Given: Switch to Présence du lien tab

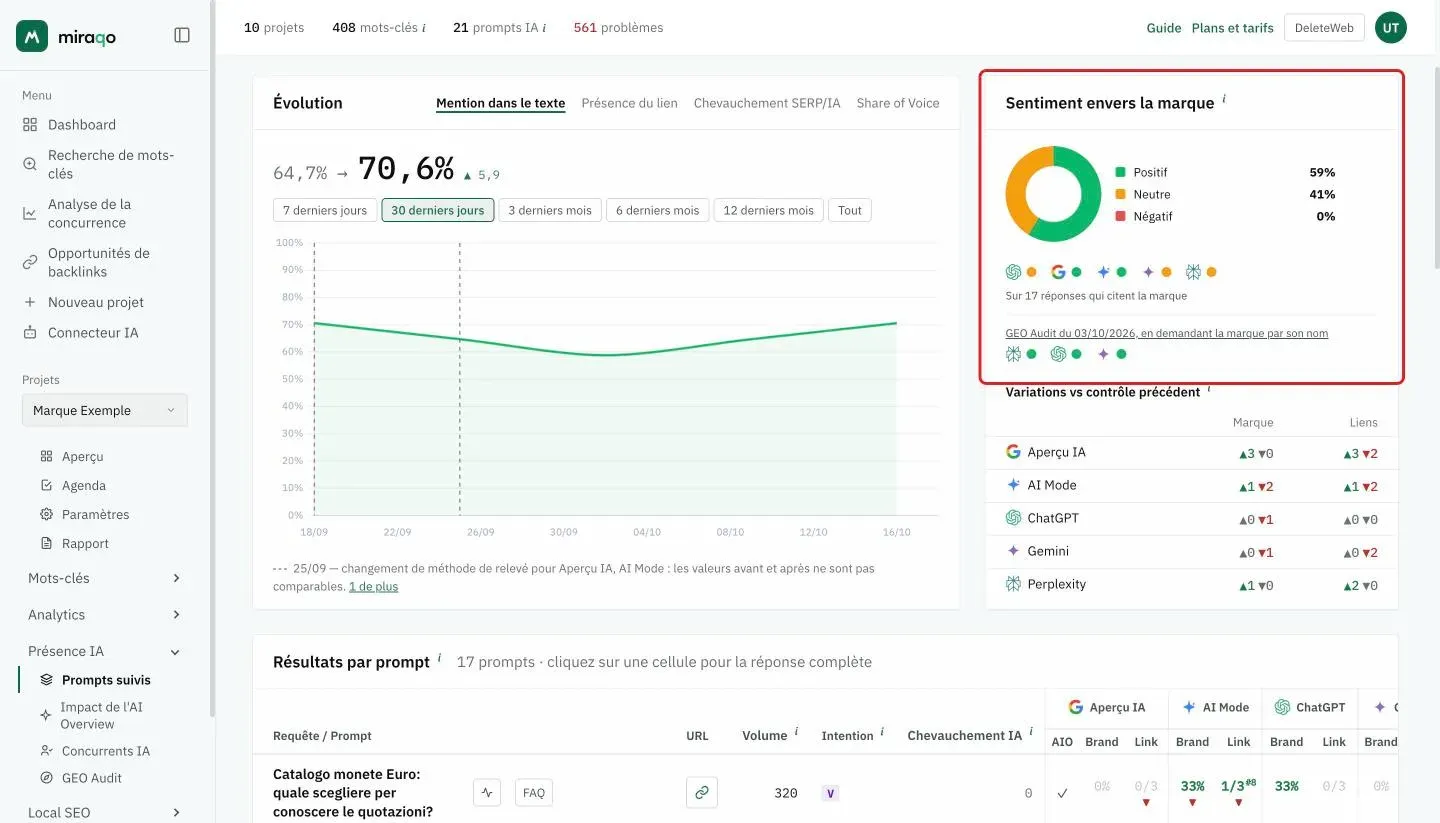Looking at the screenshot, I should coord(629,103).
